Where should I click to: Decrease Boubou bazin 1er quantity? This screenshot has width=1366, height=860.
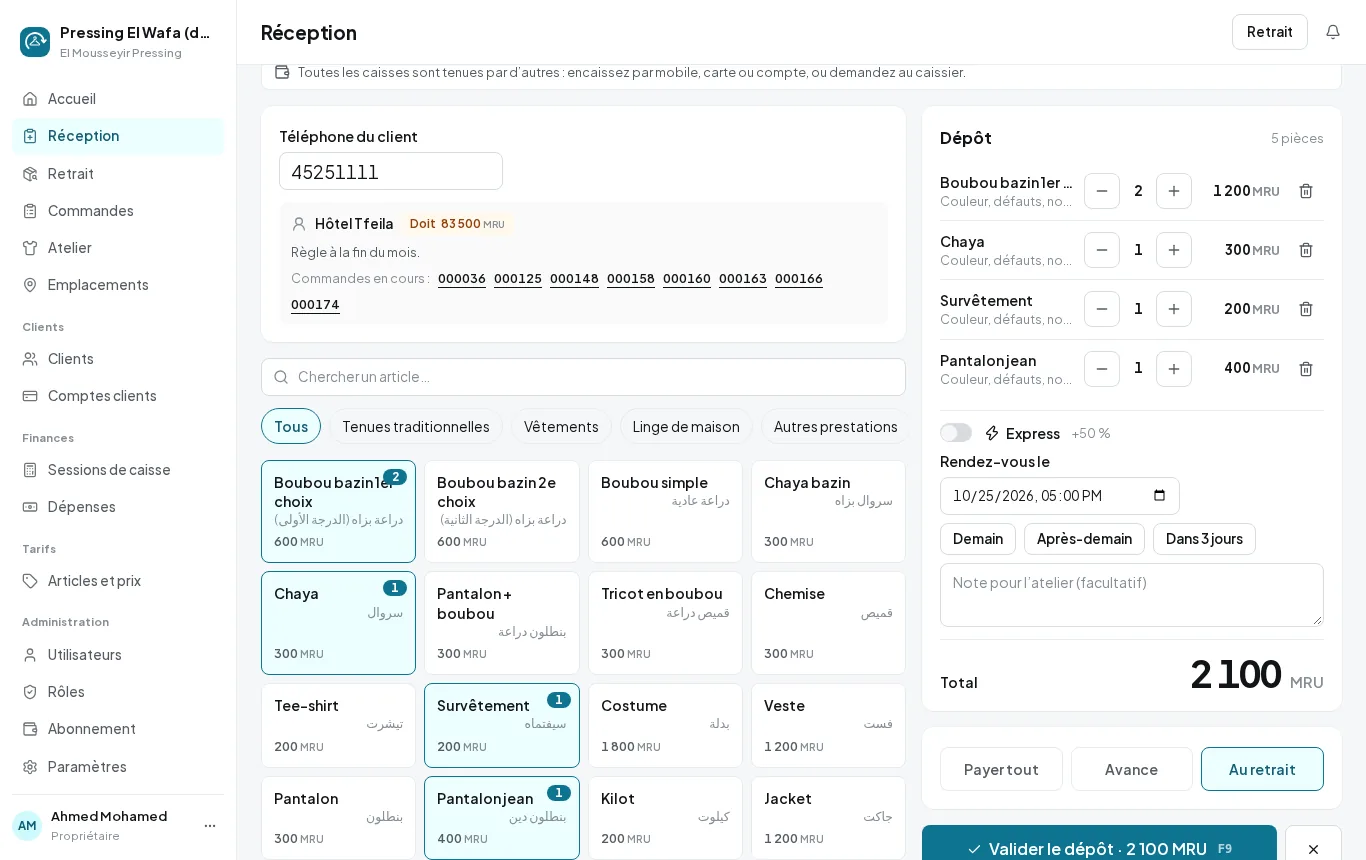coord(1102,191)
